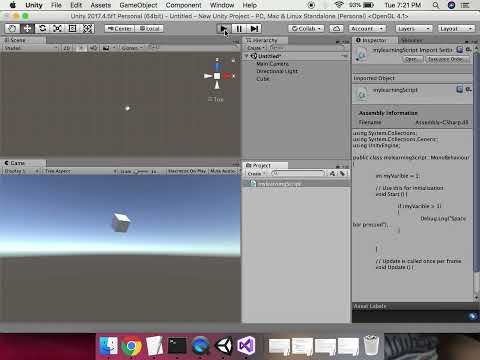Image resolution: width=480 pixels, height=360 pixels.
Task: Select mylearningScript asset in Project
Action: (x=296, y=184)
